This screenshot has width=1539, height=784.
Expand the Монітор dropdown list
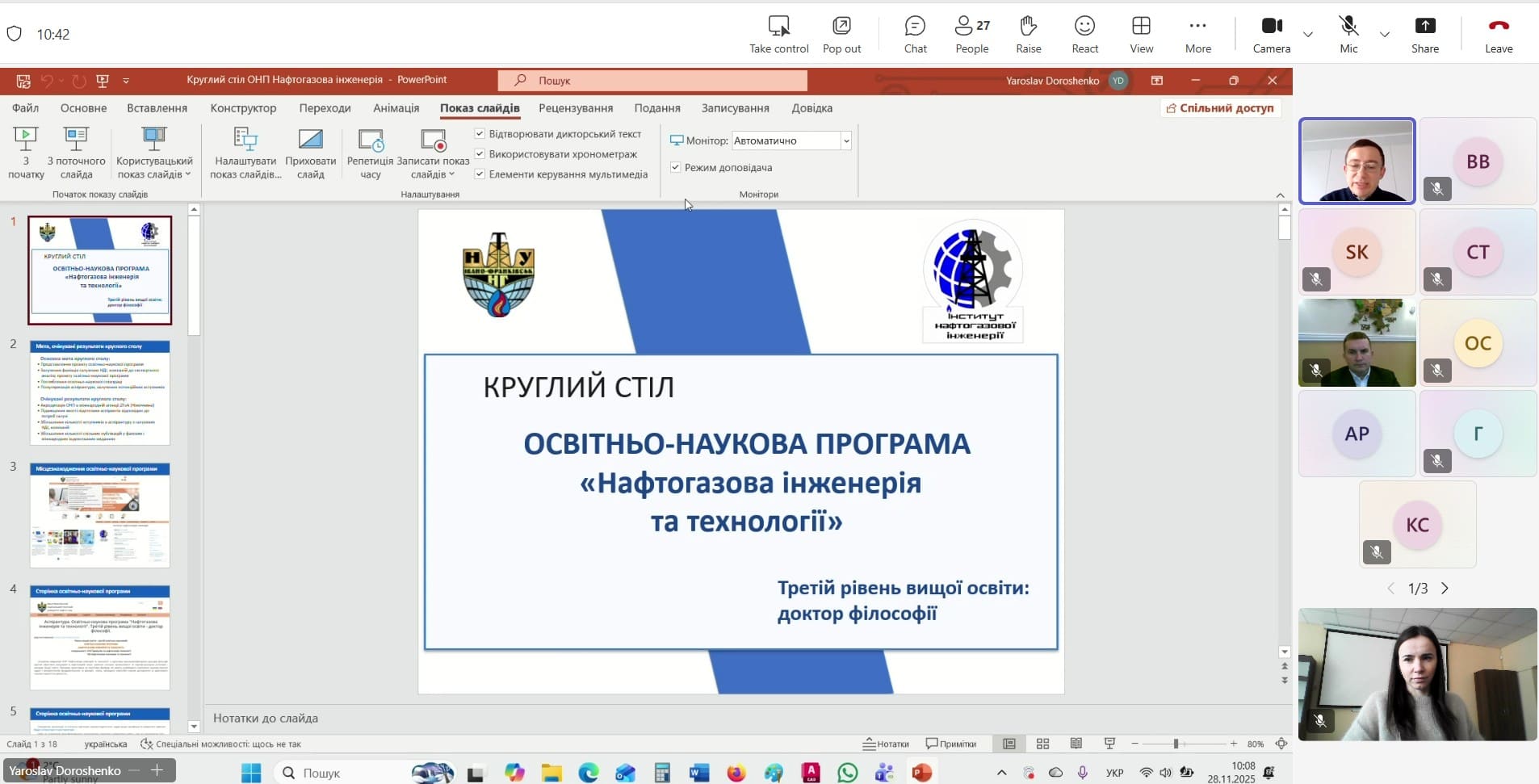845,140
